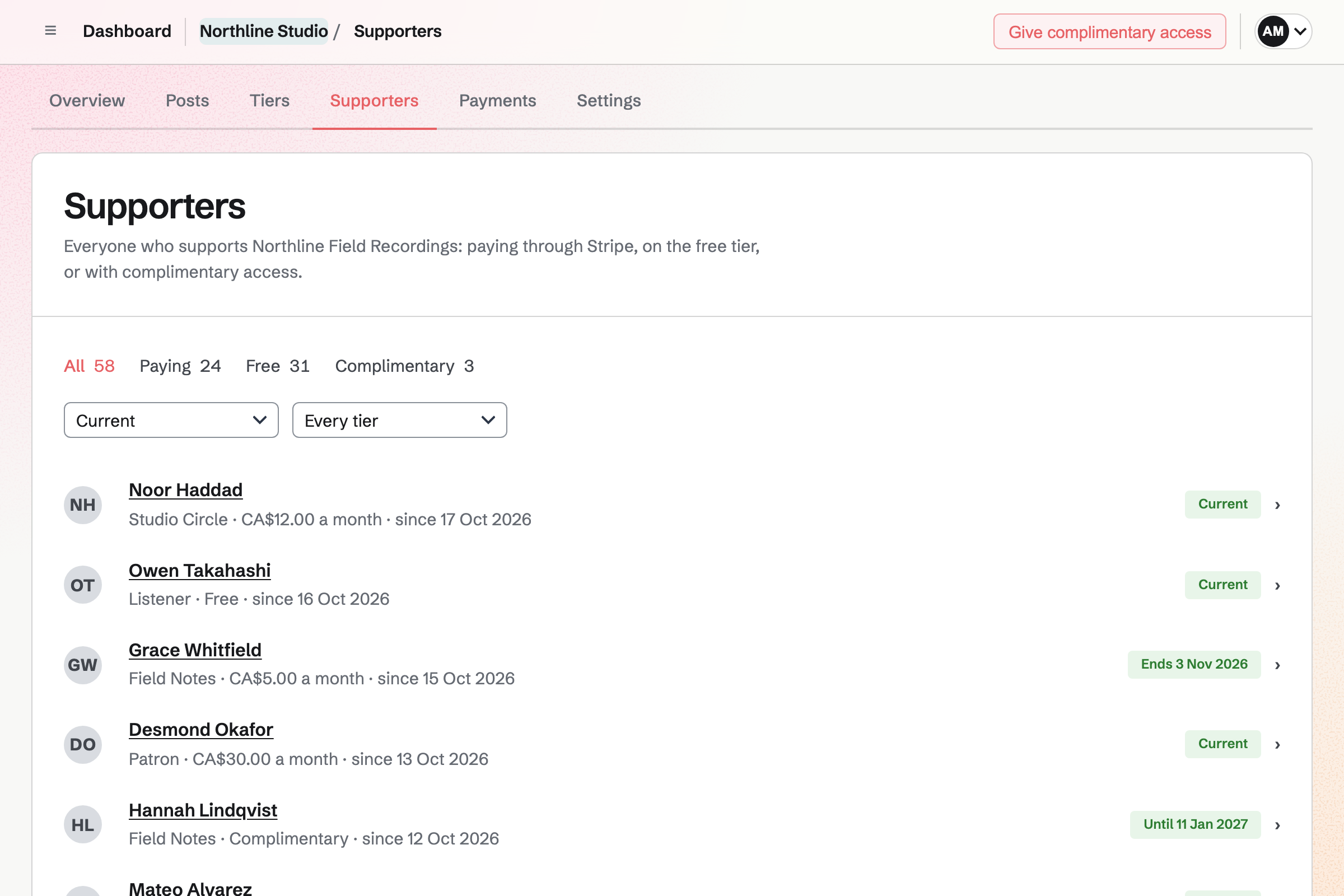Click the chevron arrow next to Owen Takahashi
This screenshot has height=896, width=1344.
1277,586
